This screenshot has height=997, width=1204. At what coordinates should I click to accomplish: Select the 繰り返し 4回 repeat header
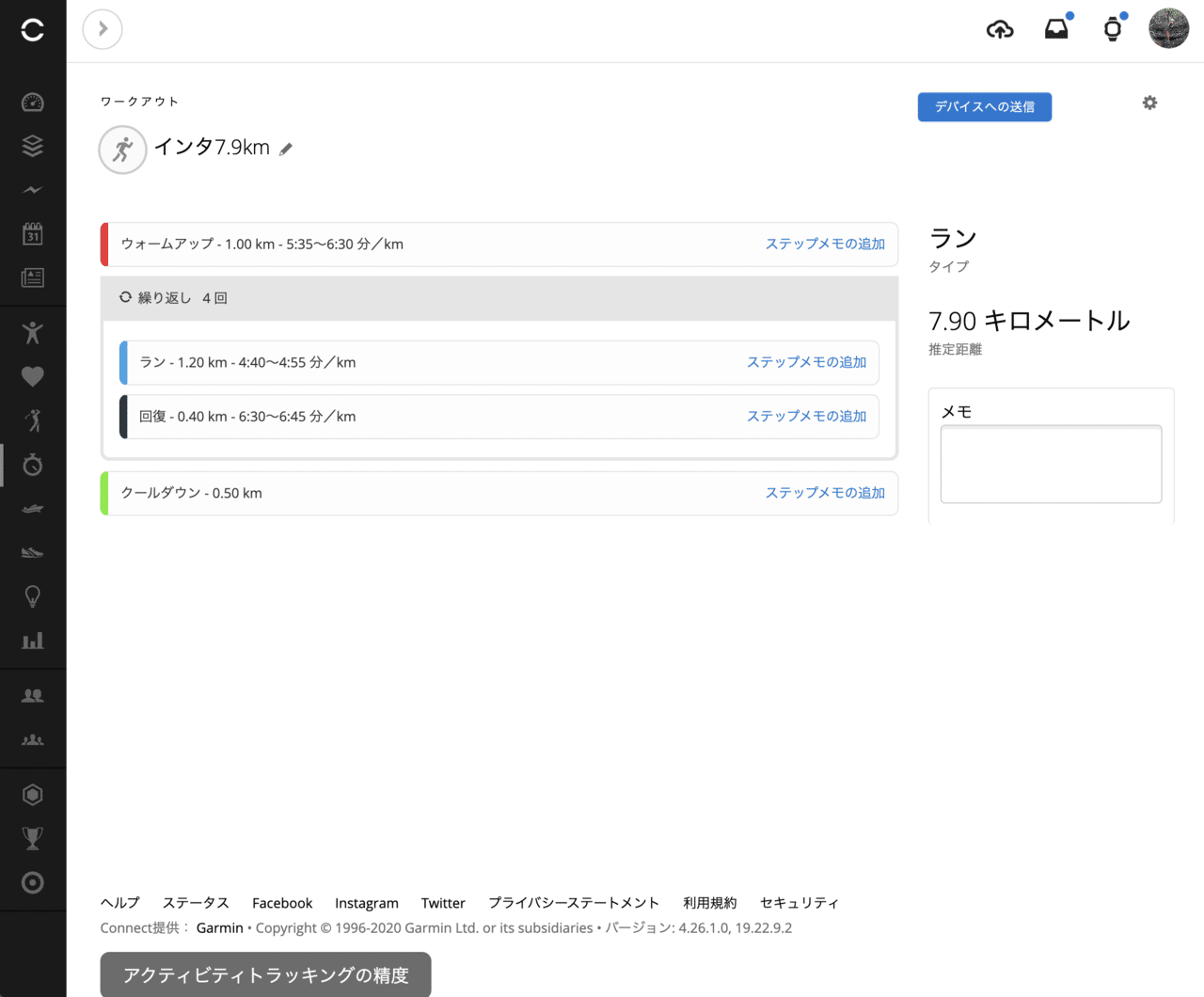coord(499,298)
